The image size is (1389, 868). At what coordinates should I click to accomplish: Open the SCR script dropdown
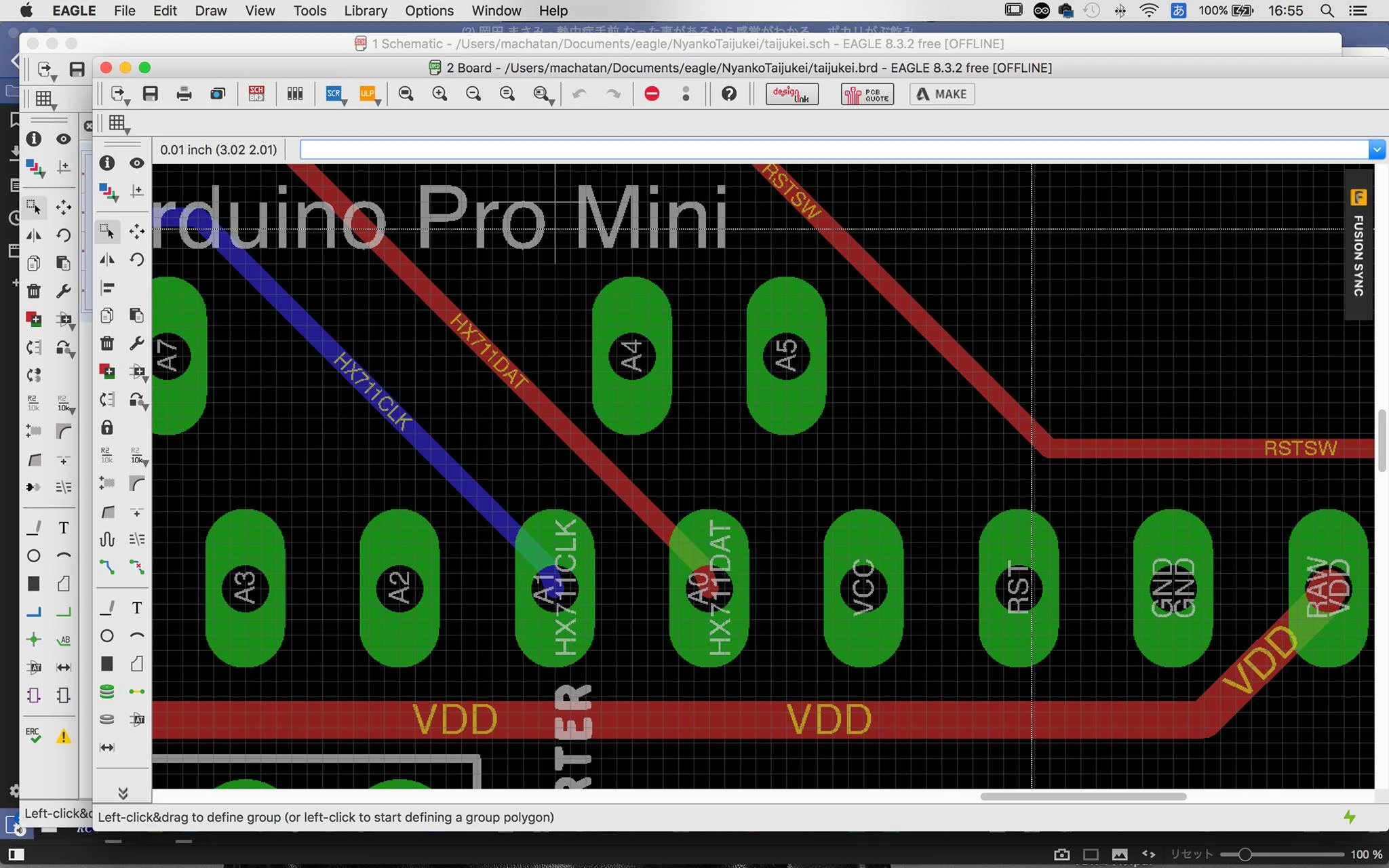point(335,94)
